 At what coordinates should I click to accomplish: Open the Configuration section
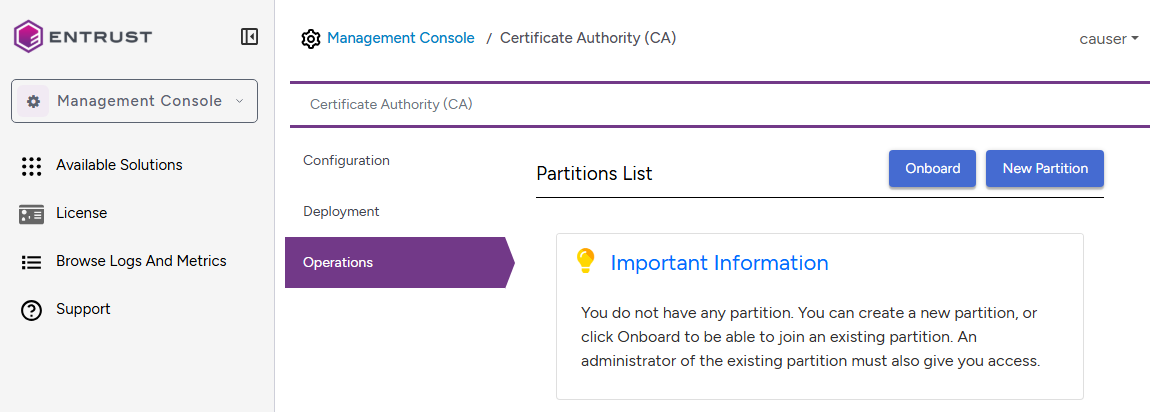pos(346,160)
